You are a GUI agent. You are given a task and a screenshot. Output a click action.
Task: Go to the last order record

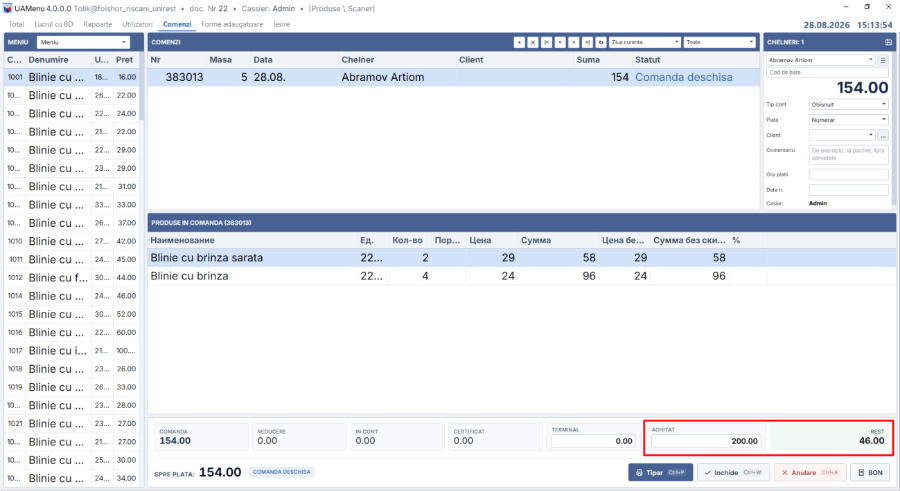pos(587,42)
